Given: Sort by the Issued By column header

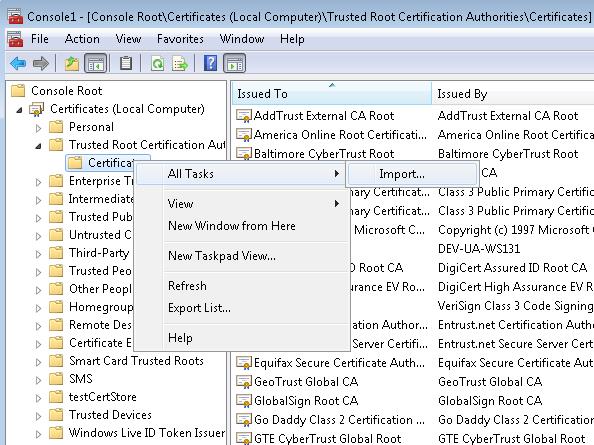Looking at the screenshot, I should (x=513, y=94).
